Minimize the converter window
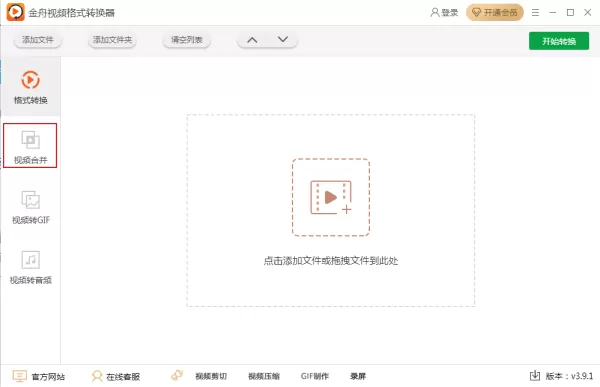 point(553,13)
